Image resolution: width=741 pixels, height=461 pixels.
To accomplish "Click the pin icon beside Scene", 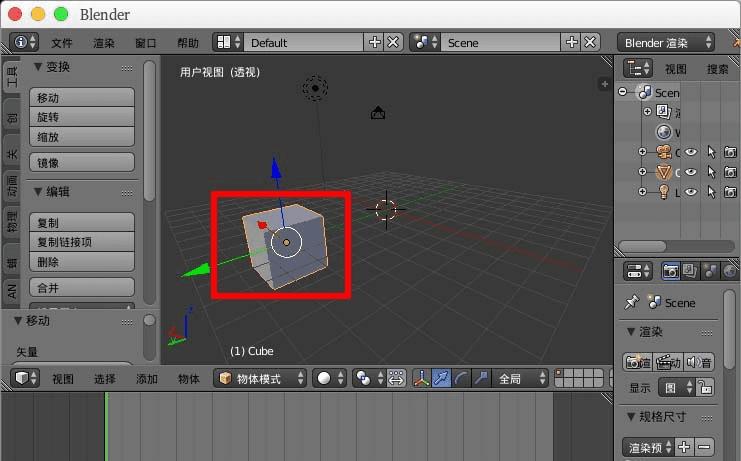I will (x=631, y=302).
